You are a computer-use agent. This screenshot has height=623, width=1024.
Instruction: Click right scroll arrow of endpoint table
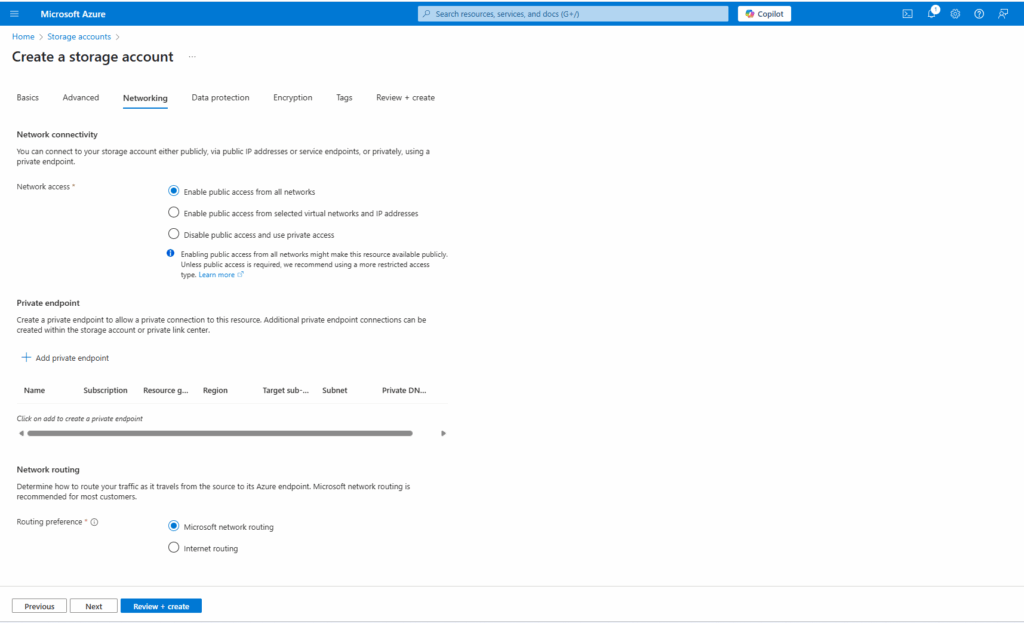coord(443,433)
